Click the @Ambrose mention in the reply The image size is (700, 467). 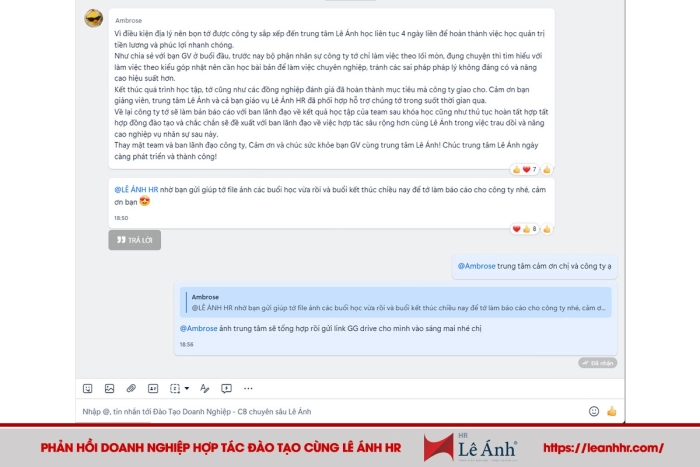coord(198,329)
